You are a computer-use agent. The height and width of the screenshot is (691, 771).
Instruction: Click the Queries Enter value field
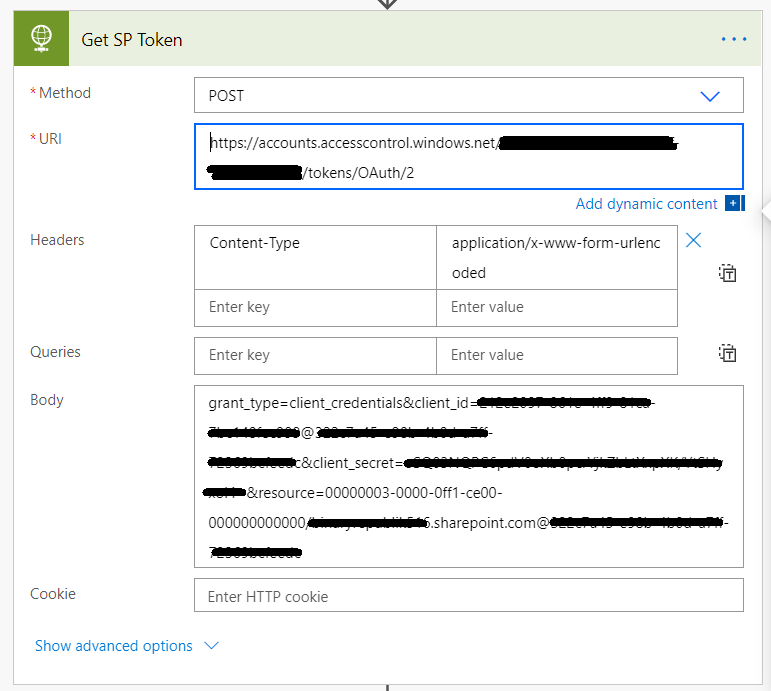[x=556, y=355]
